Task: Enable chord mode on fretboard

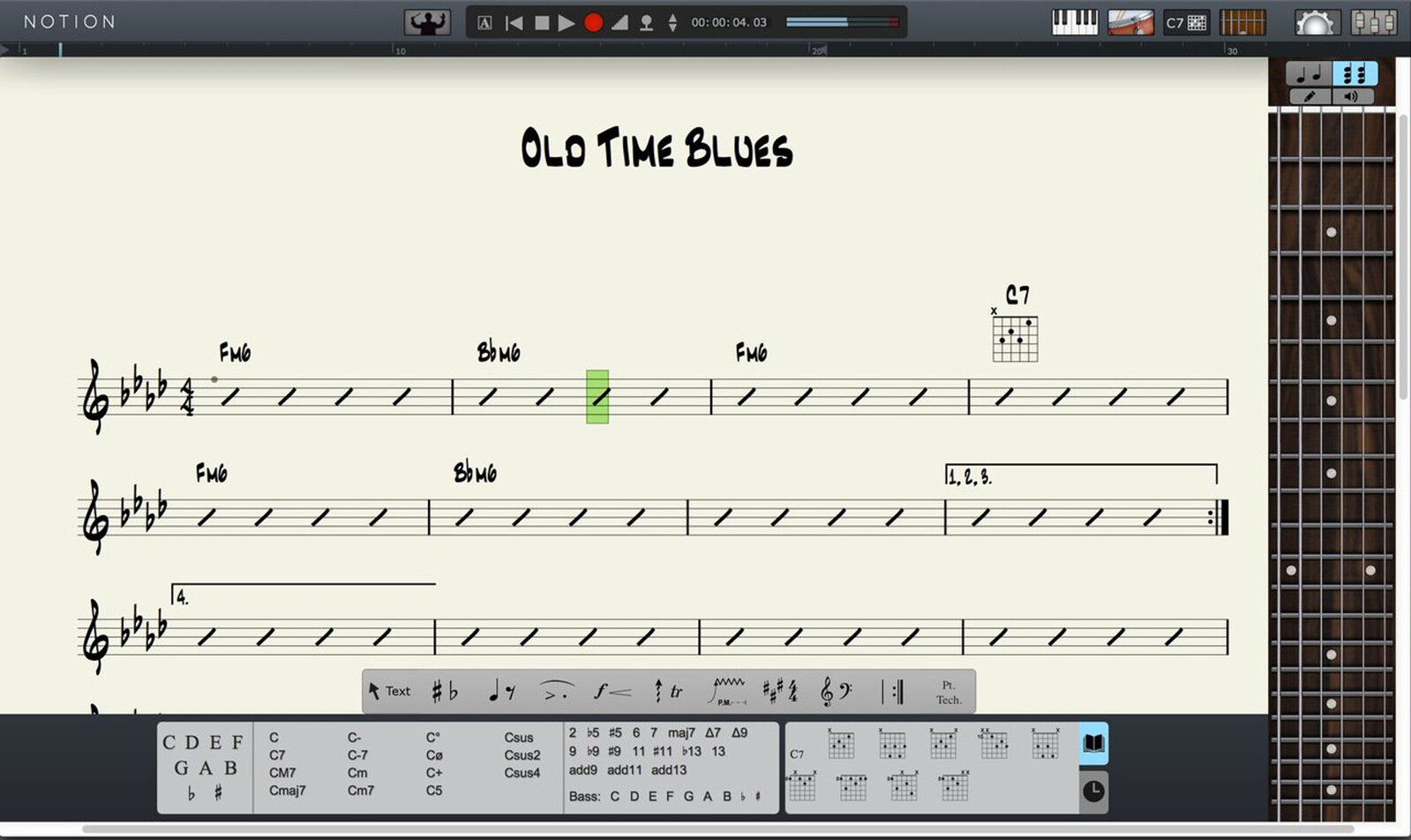Action: [1355, 74]
